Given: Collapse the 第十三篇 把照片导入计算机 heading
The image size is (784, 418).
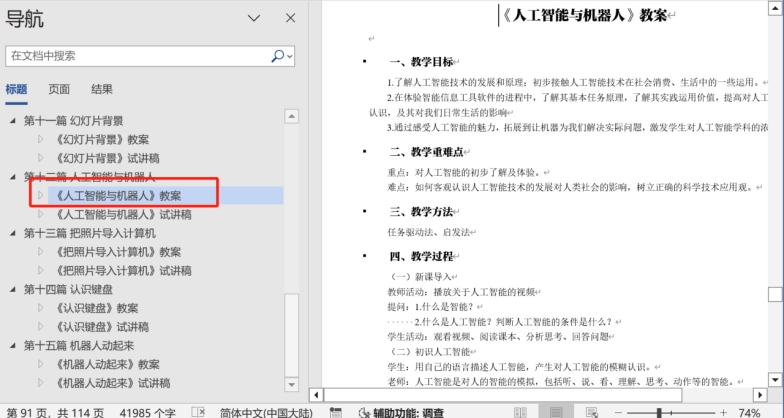Looking at the screenshot, I should 13,233.
